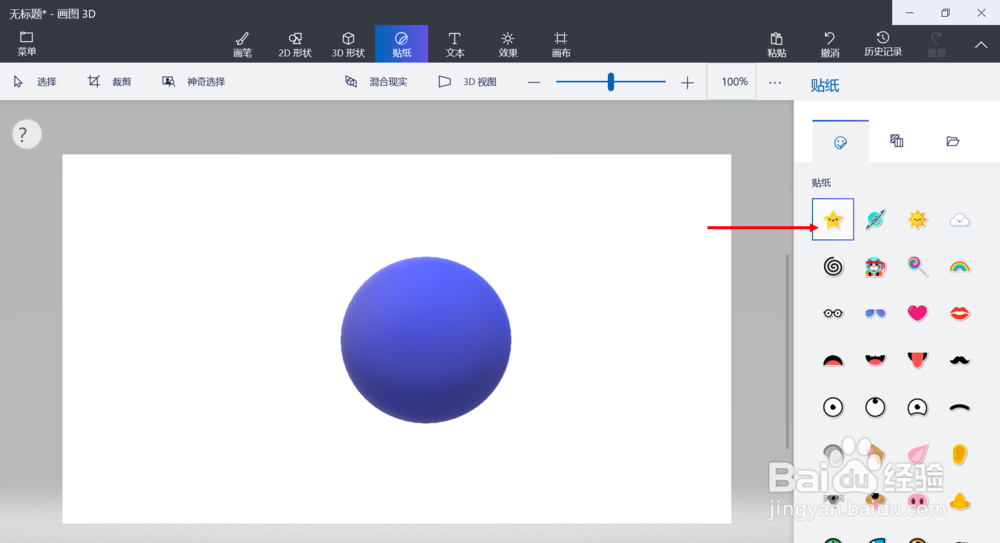Switch to the textures tab
This screenshot has height=543, width=1000.
896,140
